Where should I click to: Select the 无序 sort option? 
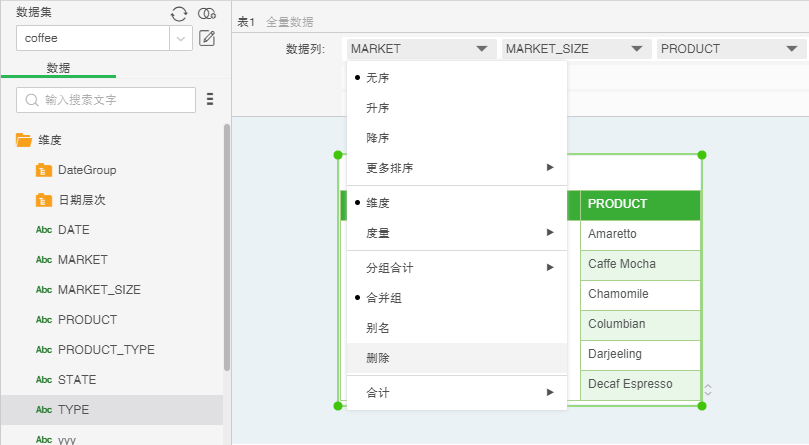378,78
